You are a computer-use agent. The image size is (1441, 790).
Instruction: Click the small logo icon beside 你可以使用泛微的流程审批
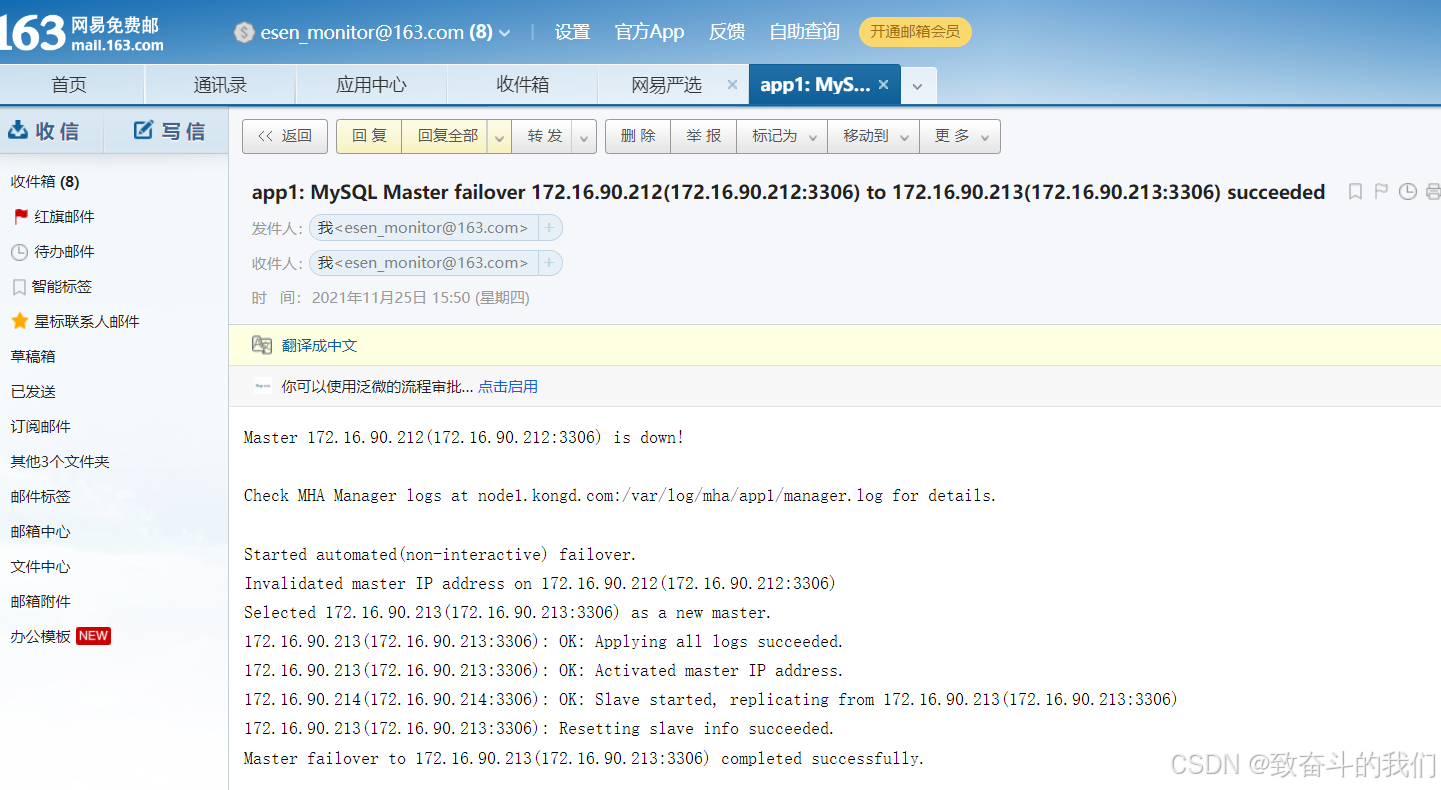click(x=263, y=386)
